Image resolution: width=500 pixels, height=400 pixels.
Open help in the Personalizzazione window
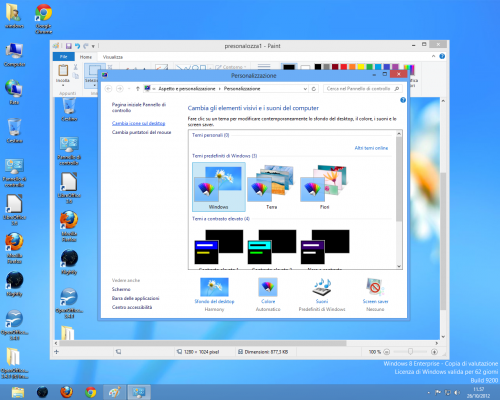(403, 100)
